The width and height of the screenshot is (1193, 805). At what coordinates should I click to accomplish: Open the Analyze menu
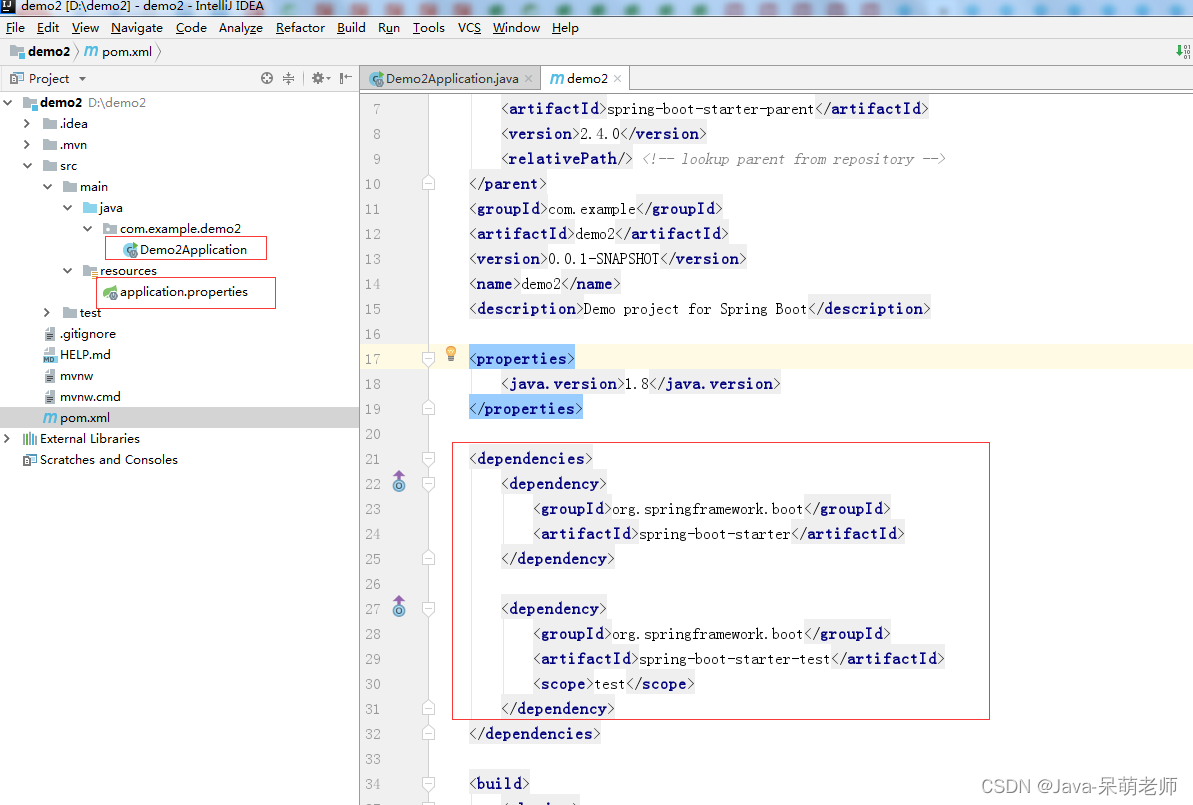(x=240, y=27)
